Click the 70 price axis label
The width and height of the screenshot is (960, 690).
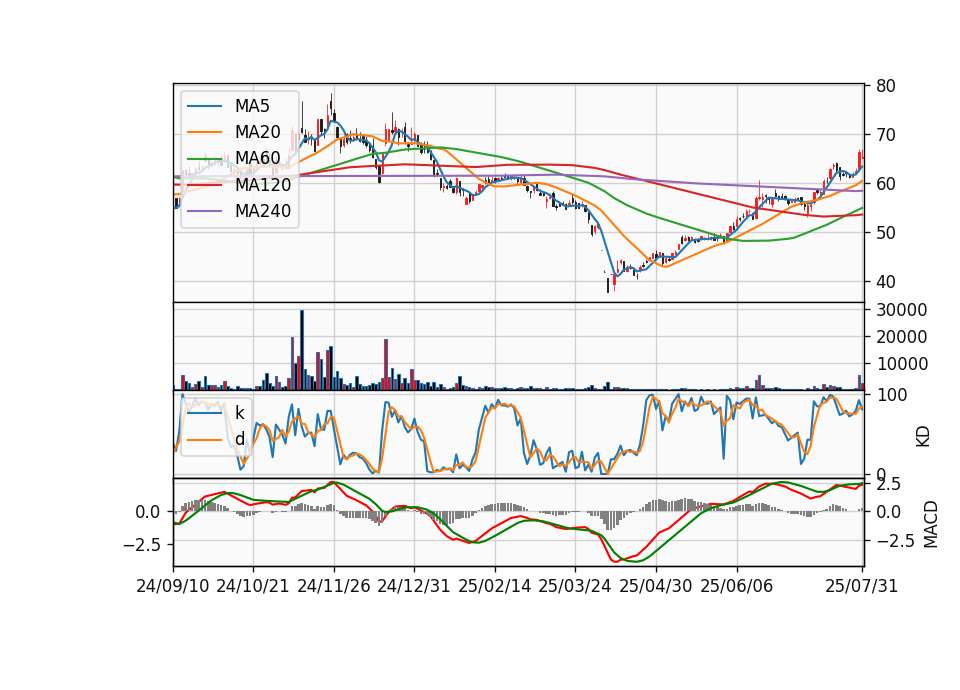point(886,135)
